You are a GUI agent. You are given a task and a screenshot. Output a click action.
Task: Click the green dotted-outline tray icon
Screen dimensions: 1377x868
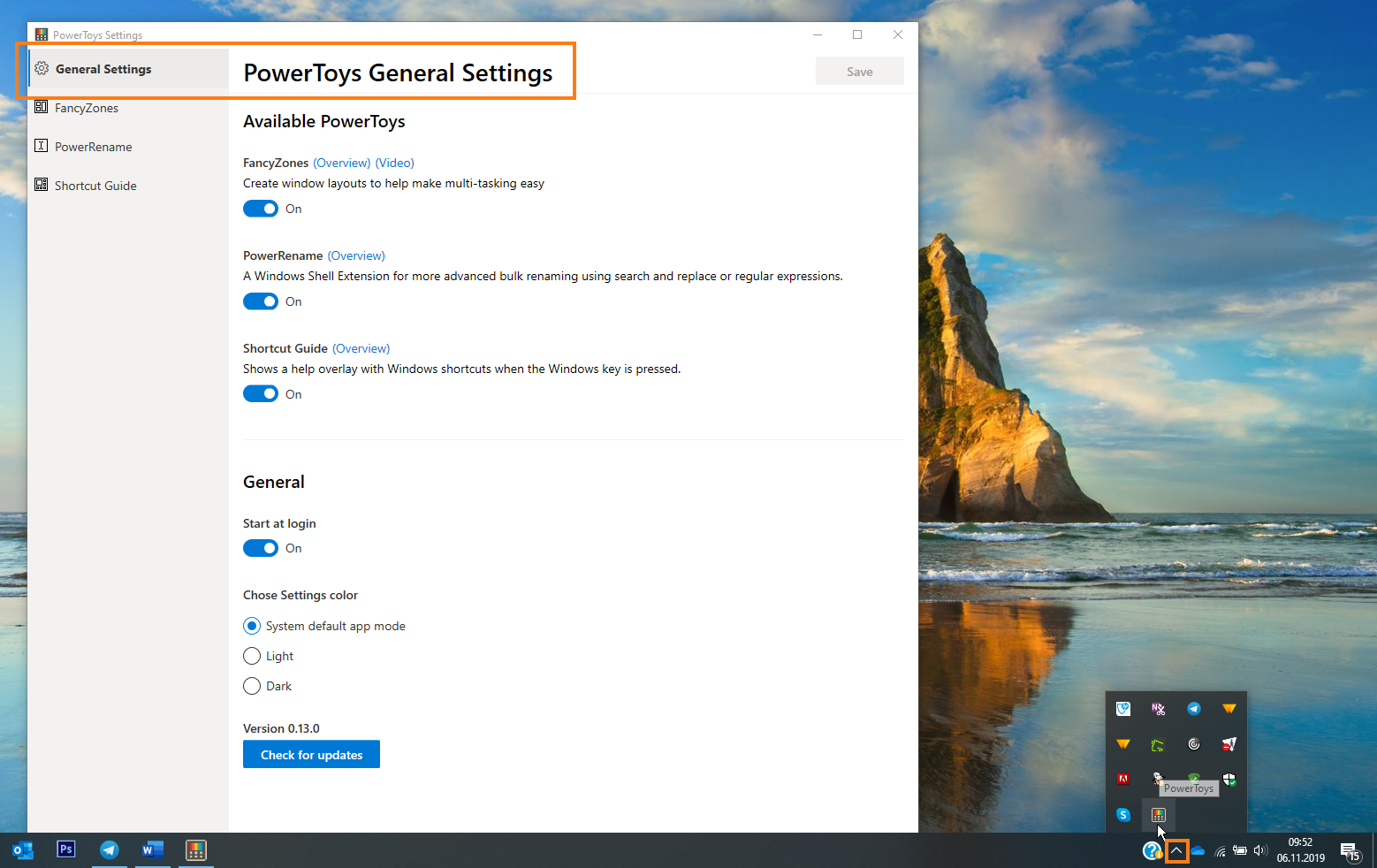coord(1159,744)
